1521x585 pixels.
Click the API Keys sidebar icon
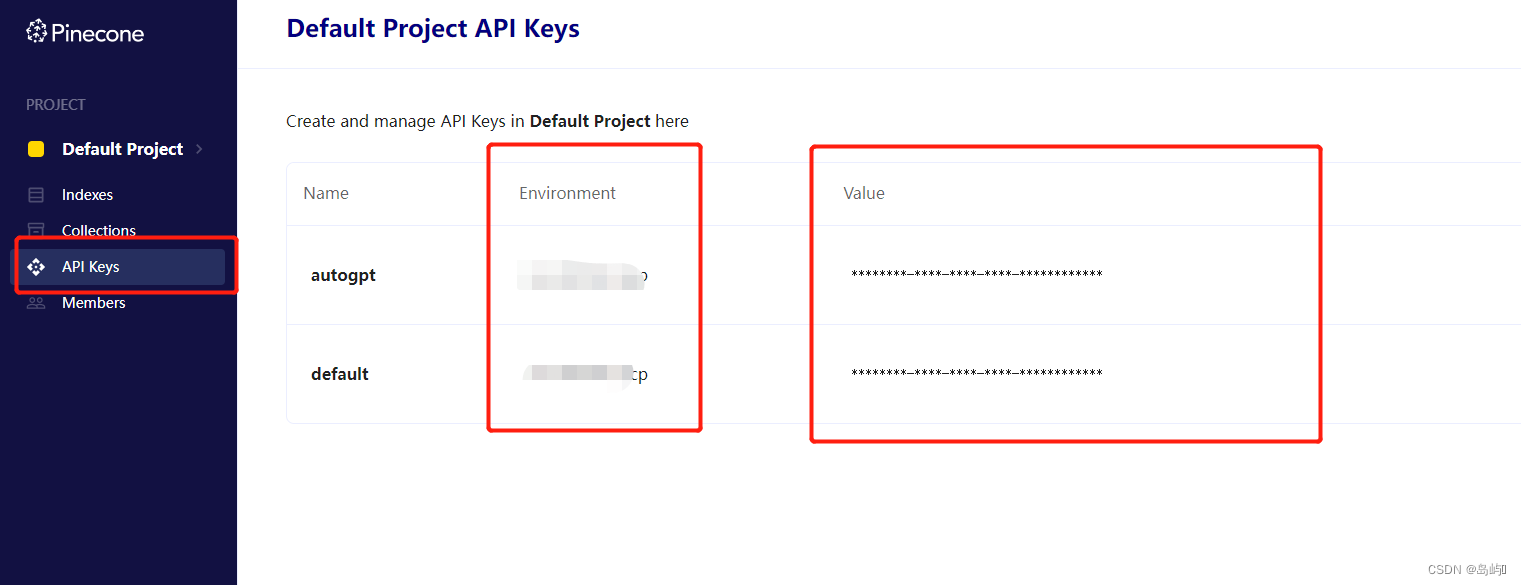pos(36,267)
